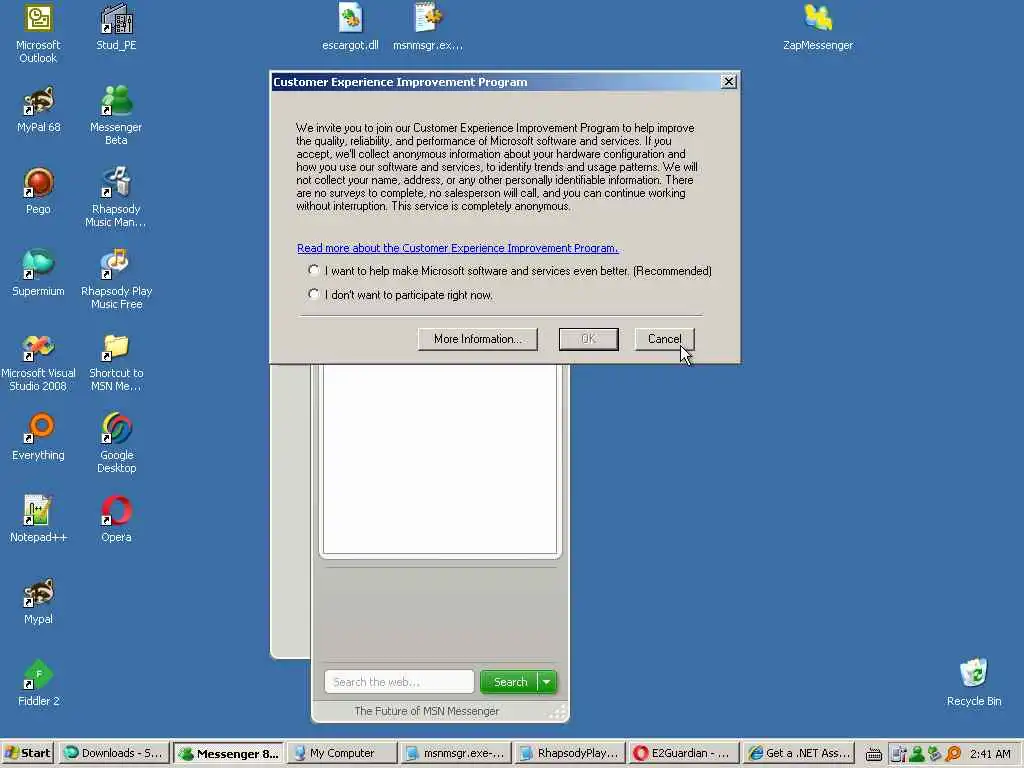Switch to RhapsodyPlay taskbar window
The image size is (1024, 768).
pos(569,753)
